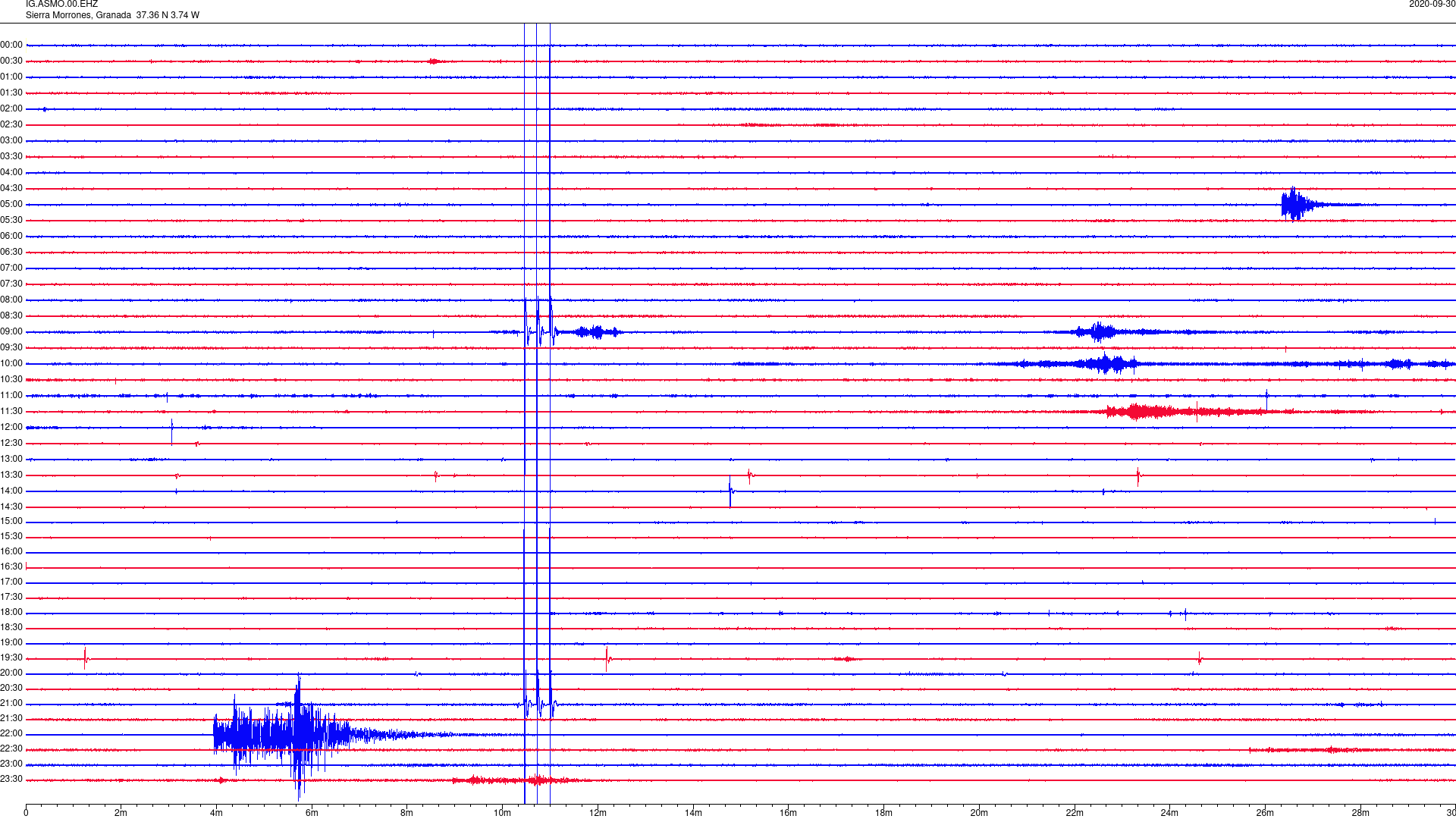
Task: Click the 6m tick label on time axis
Action: click(x=312, y=813)
